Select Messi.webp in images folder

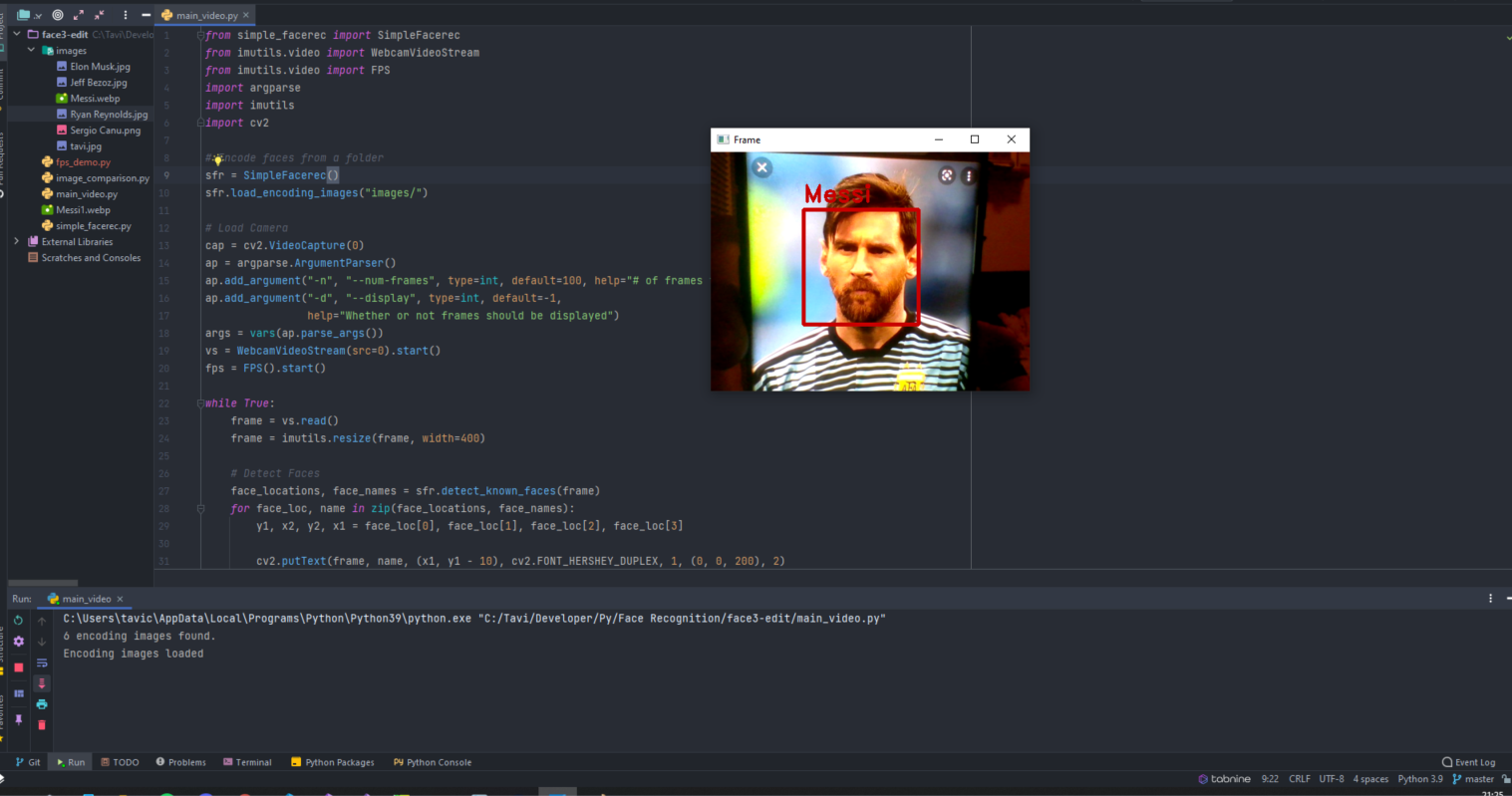88,99
